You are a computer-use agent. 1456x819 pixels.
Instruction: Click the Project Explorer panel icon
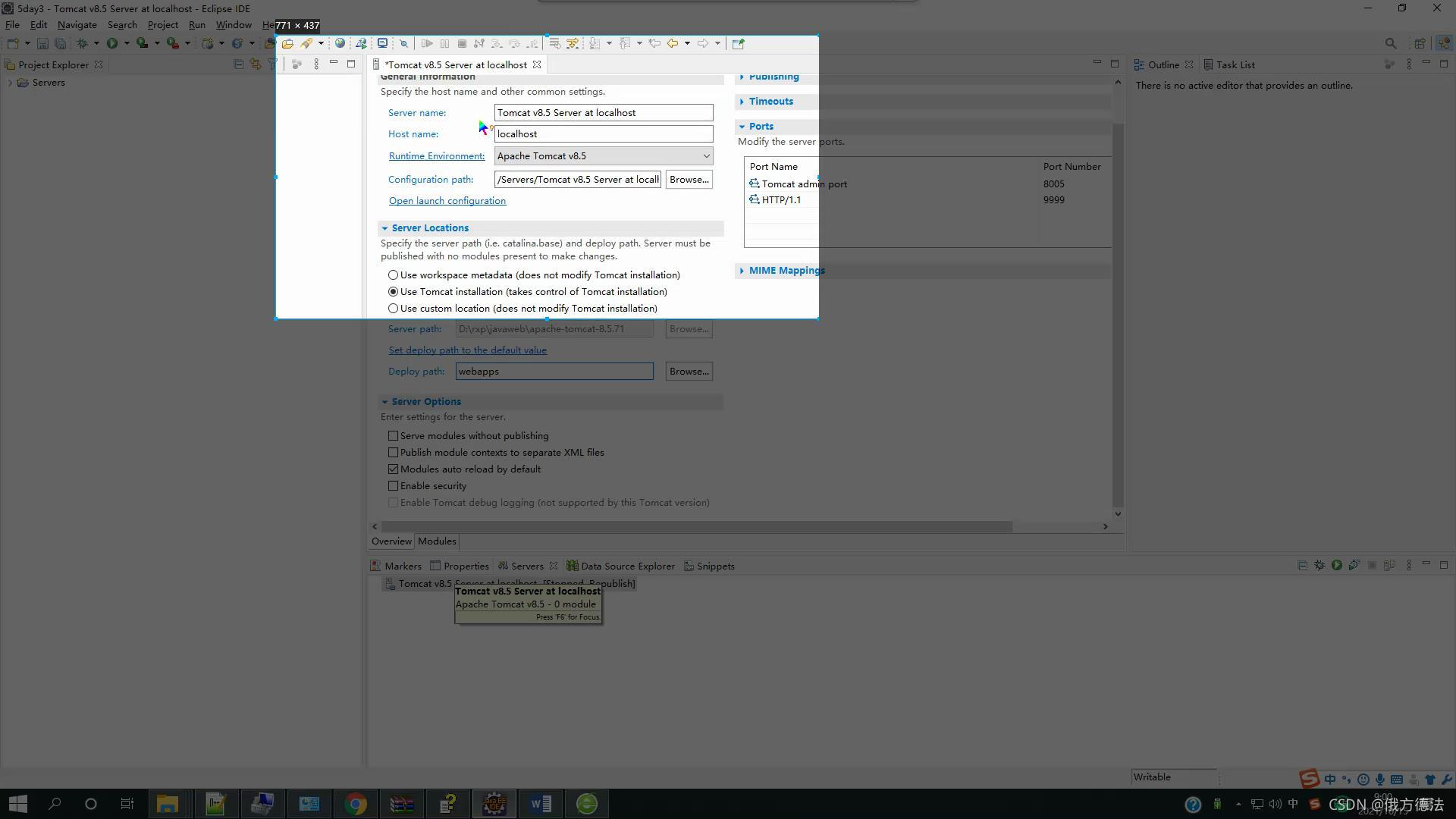pos(9,64)
